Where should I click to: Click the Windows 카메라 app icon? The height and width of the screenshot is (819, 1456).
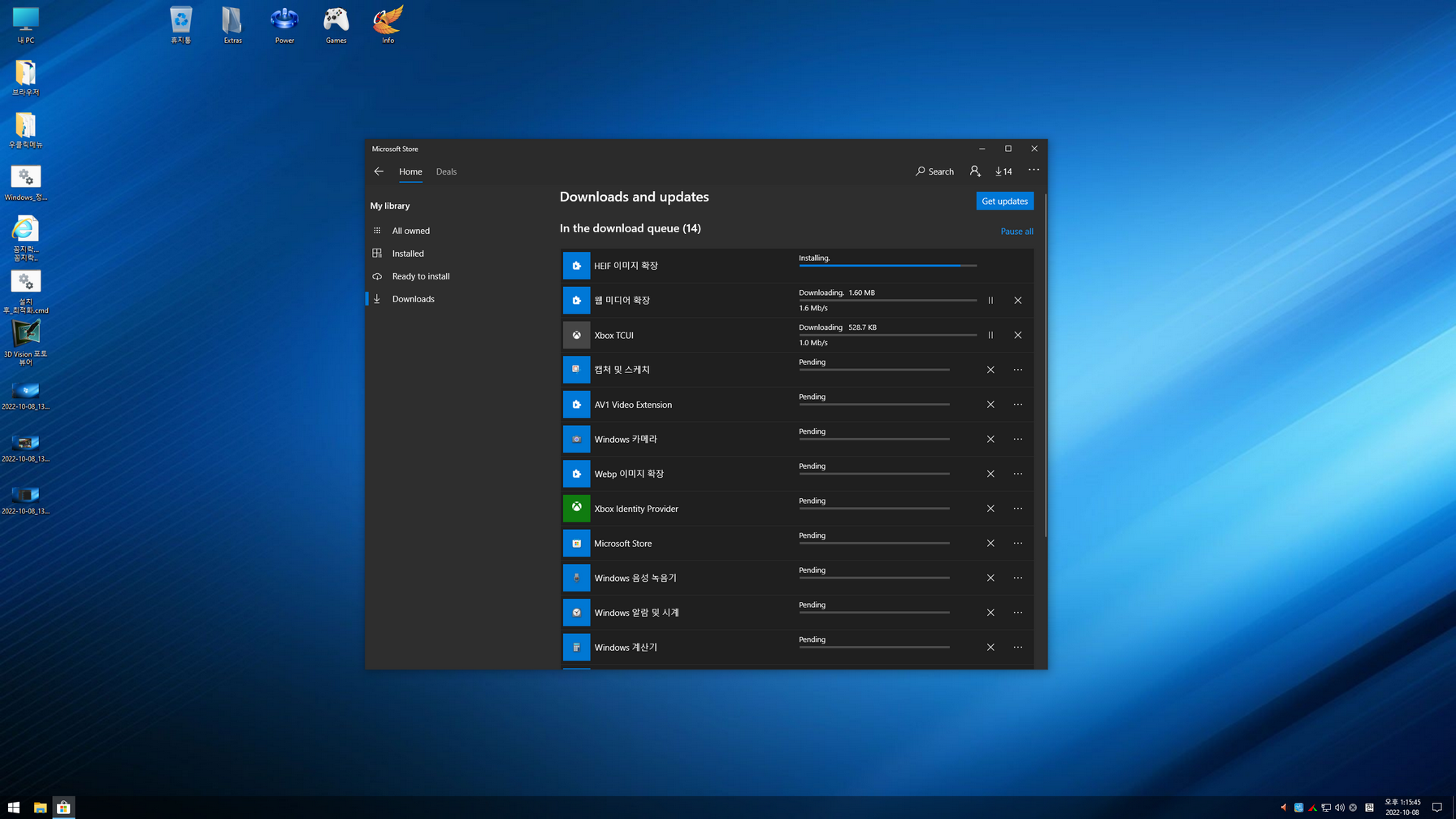coord(576,439)
